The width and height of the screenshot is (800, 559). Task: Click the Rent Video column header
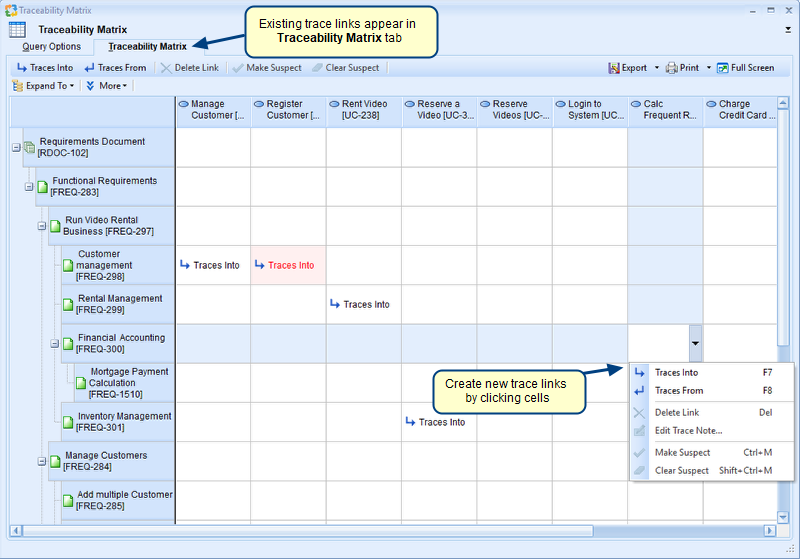click(x=364, y=110)
